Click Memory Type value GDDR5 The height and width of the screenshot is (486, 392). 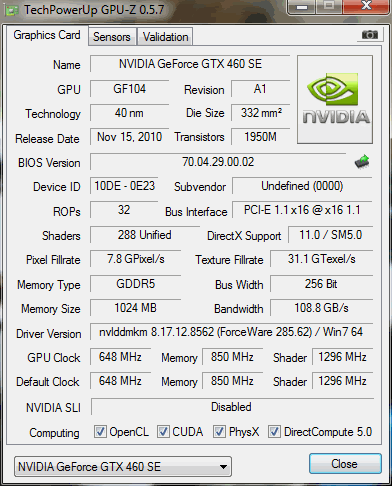pos(136,284)
